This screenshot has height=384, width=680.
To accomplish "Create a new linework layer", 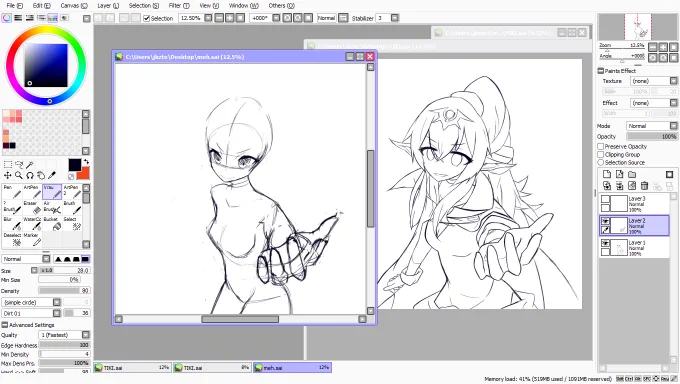I will [619, 174].
